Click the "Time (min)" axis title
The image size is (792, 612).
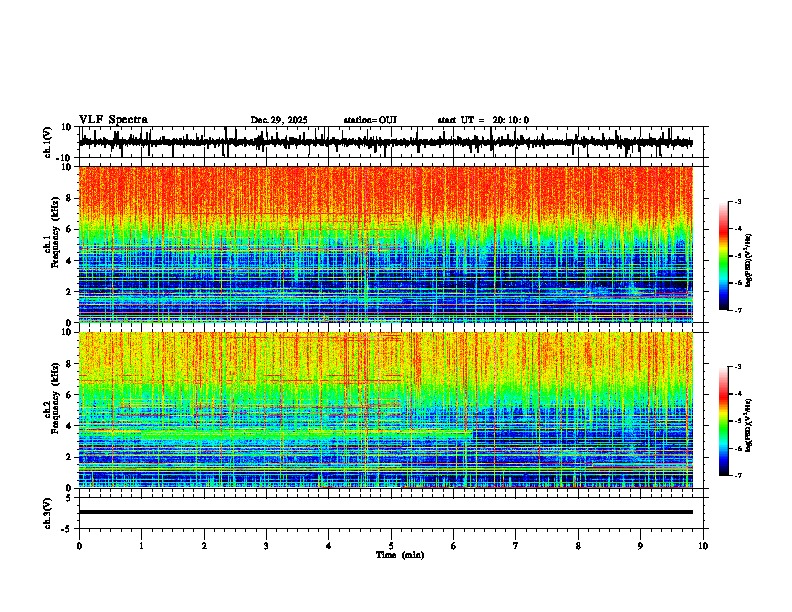[x=400, y=555]
